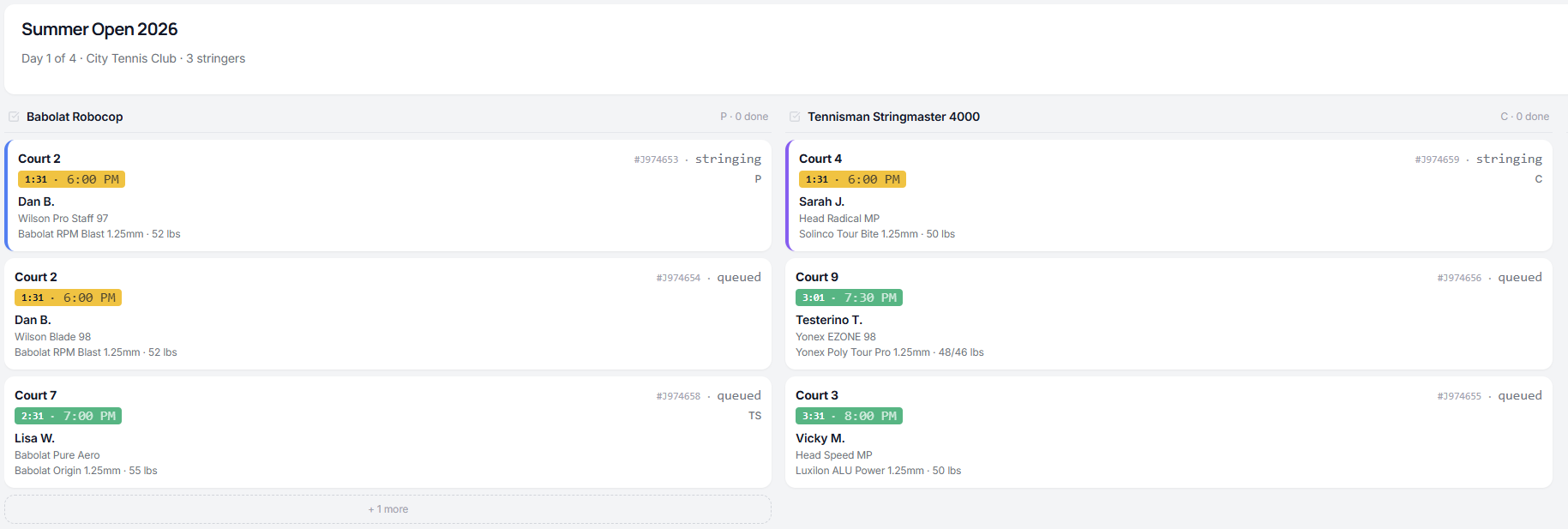Click the 1:31 · 6:00 PM badge for Sarah J.
Viewport: 1568px width, 529px height.
852,179
